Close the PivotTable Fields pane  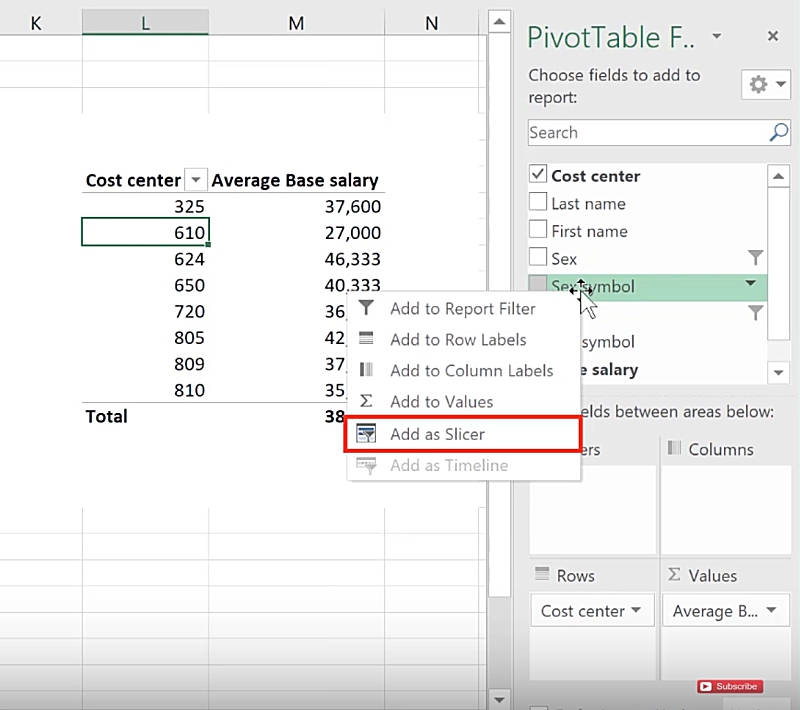pos(772,36)
